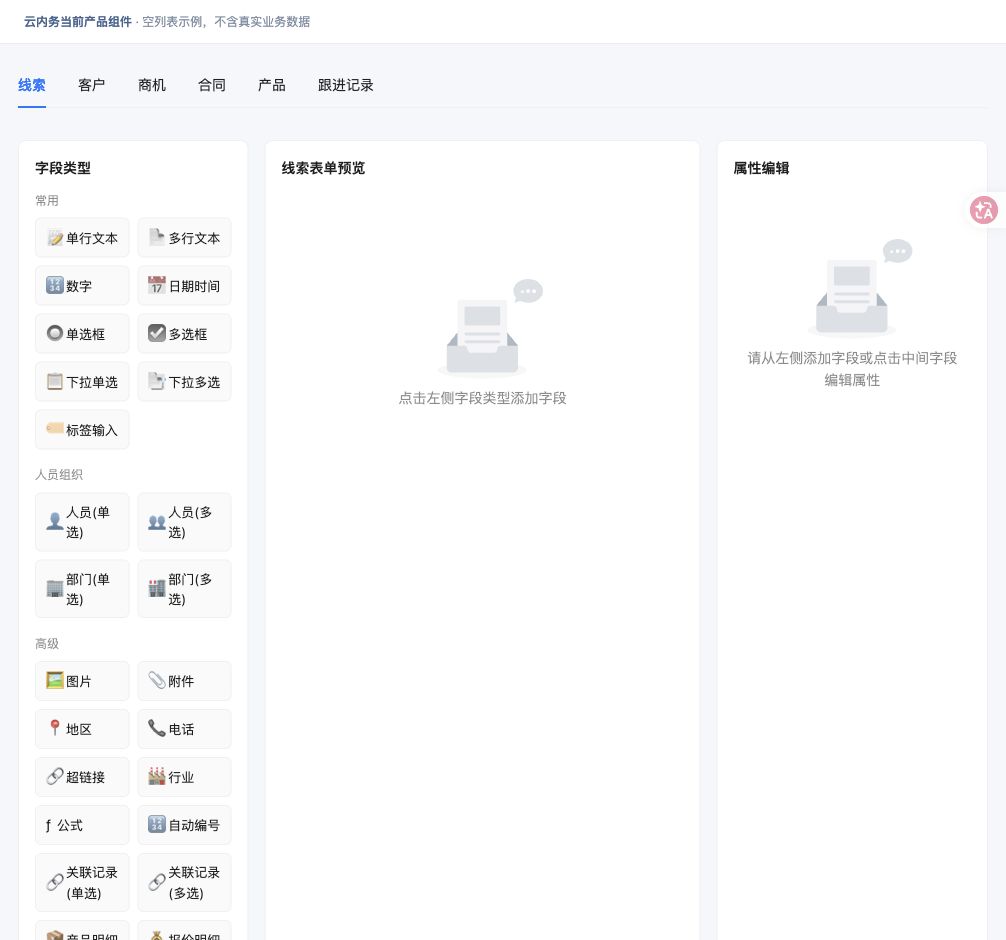Screen dimensions: 1006x940
Task: Click the single-line text (单行文本) pencil icon
Action: pos(55,238)
